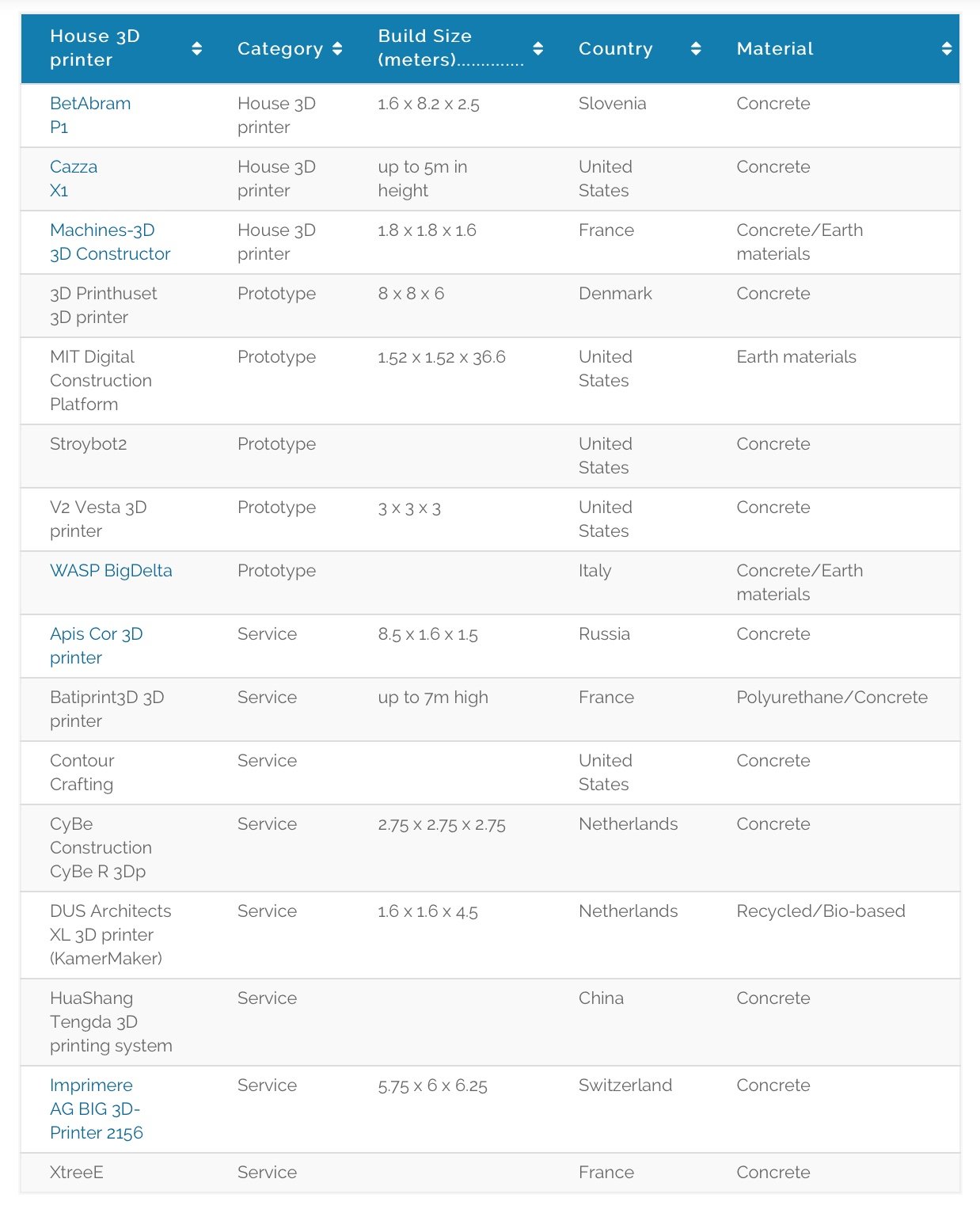Open the WASP BigDelta link
Viewport: 980px width, 1213px height.
[111, 571]
